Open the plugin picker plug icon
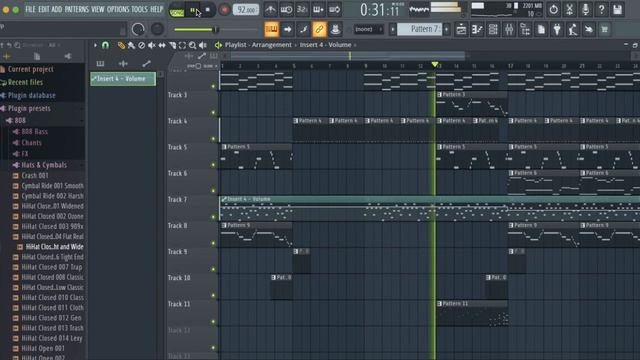This screenshot has width=640, height=360. click(x=557, y=29)
